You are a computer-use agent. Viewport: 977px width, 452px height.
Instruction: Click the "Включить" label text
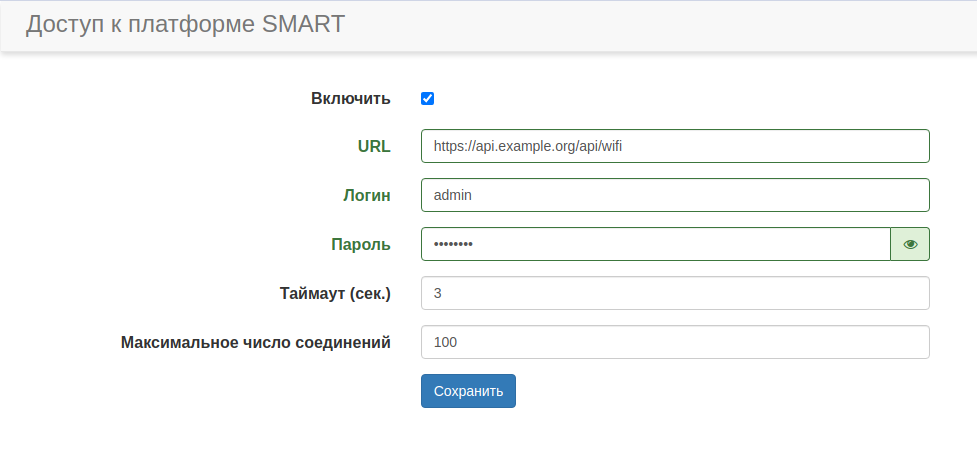tap(350, 99)
